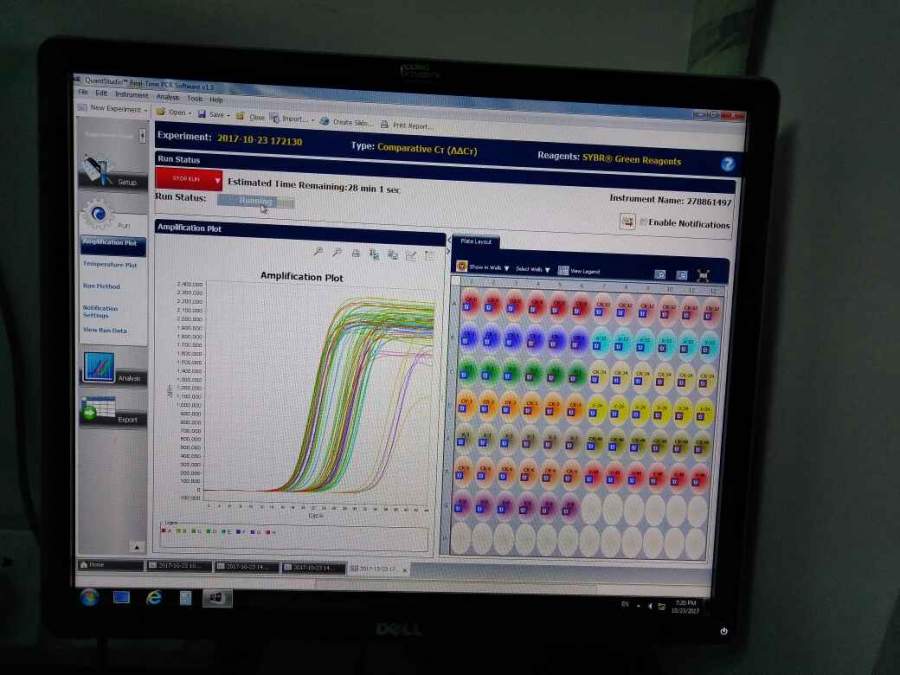This screenshot has height=675, width=900.
Task: Click the chart icon in amplification plot toolbar
Action: click(x=411, y=255)
